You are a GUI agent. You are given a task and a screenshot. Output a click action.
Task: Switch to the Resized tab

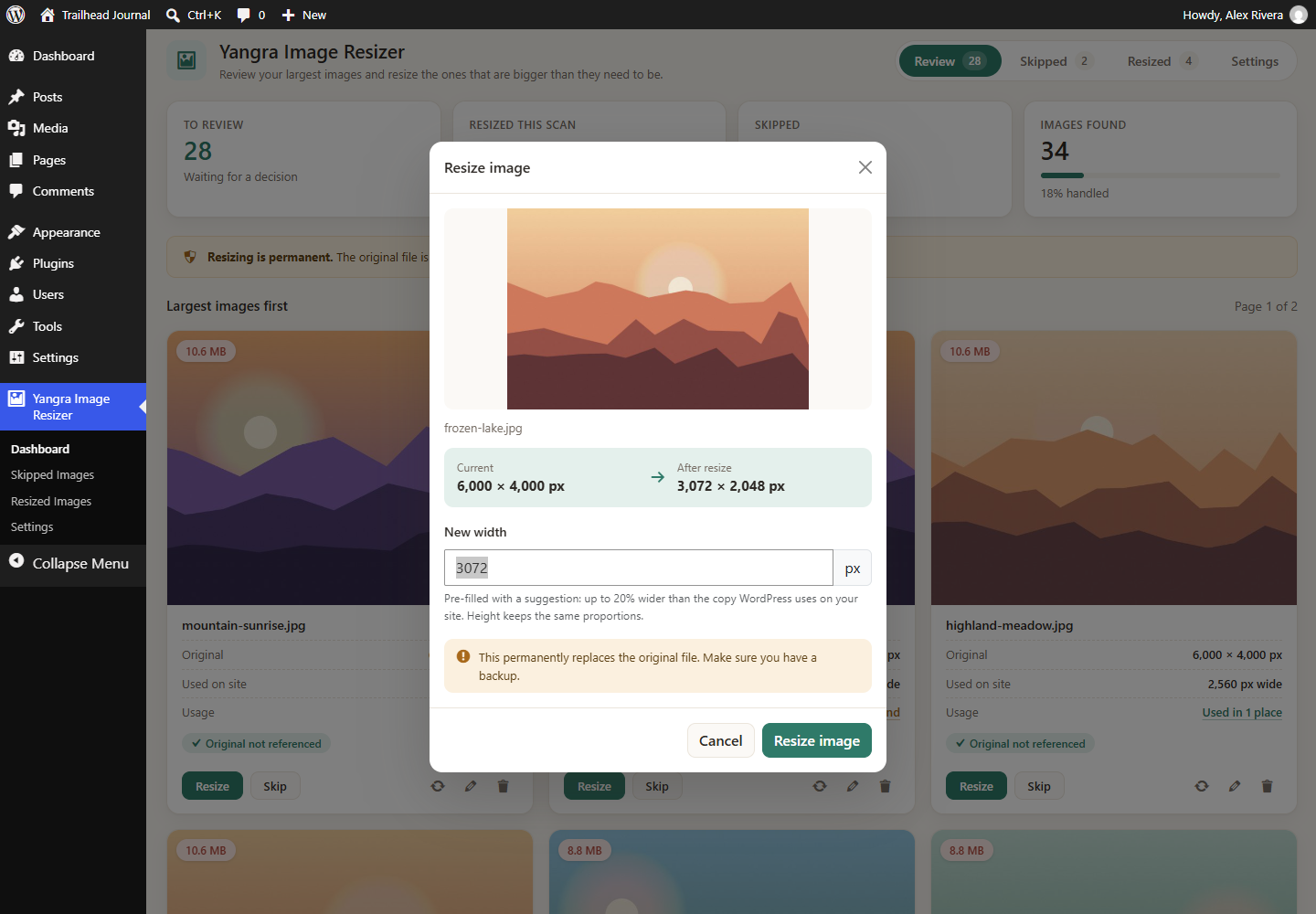click(1162, 61)
